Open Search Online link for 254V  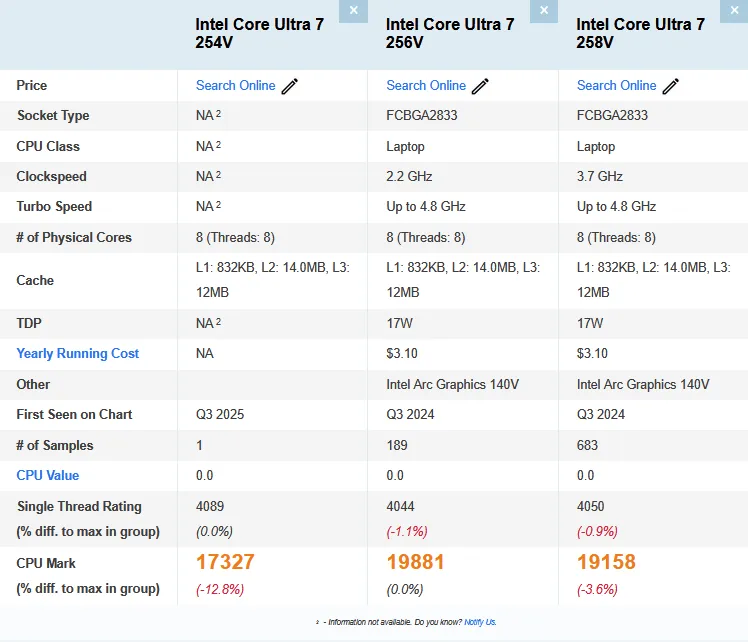click(x=235, y=86)
